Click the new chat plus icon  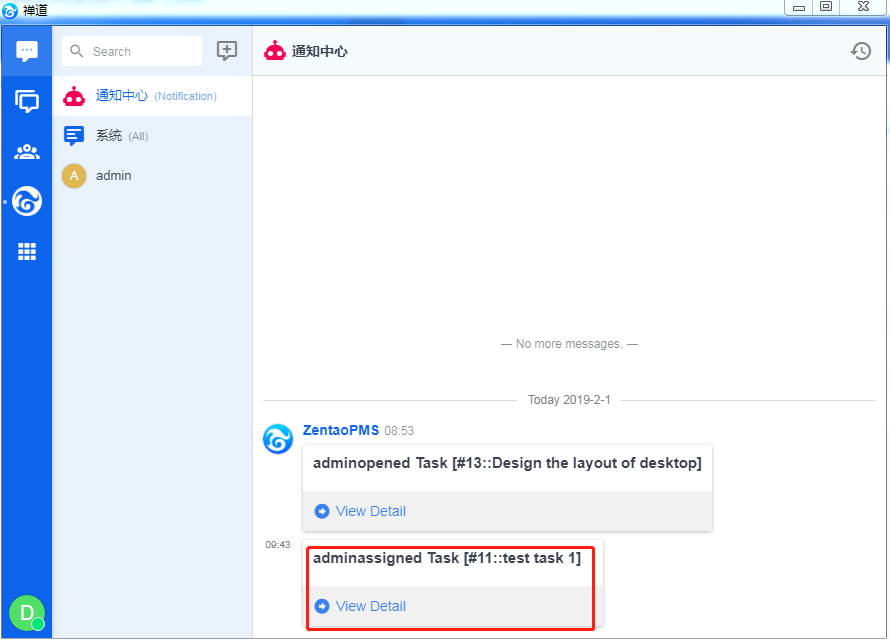coord(227,51)
